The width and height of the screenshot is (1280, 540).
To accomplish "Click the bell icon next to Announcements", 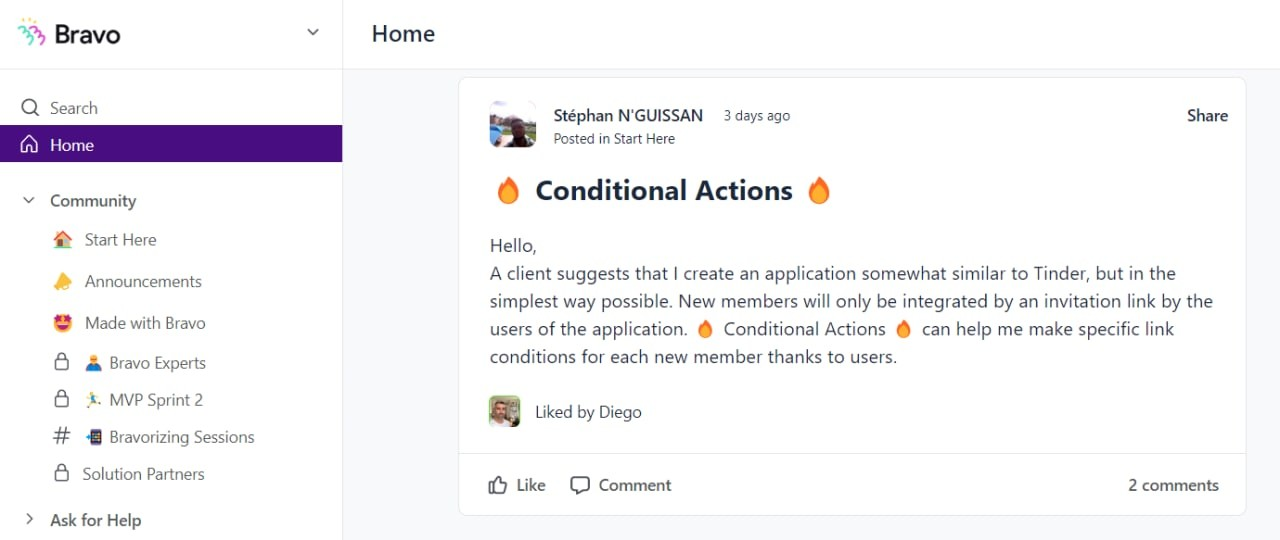I will (62, 281).
